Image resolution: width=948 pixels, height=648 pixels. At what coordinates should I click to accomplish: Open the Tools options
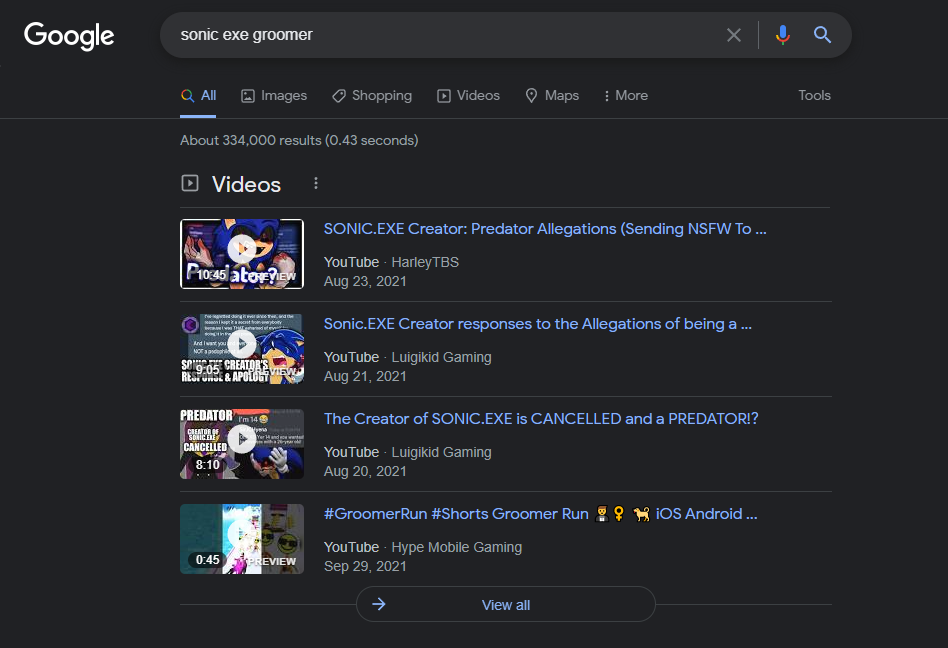click(814, 96)
